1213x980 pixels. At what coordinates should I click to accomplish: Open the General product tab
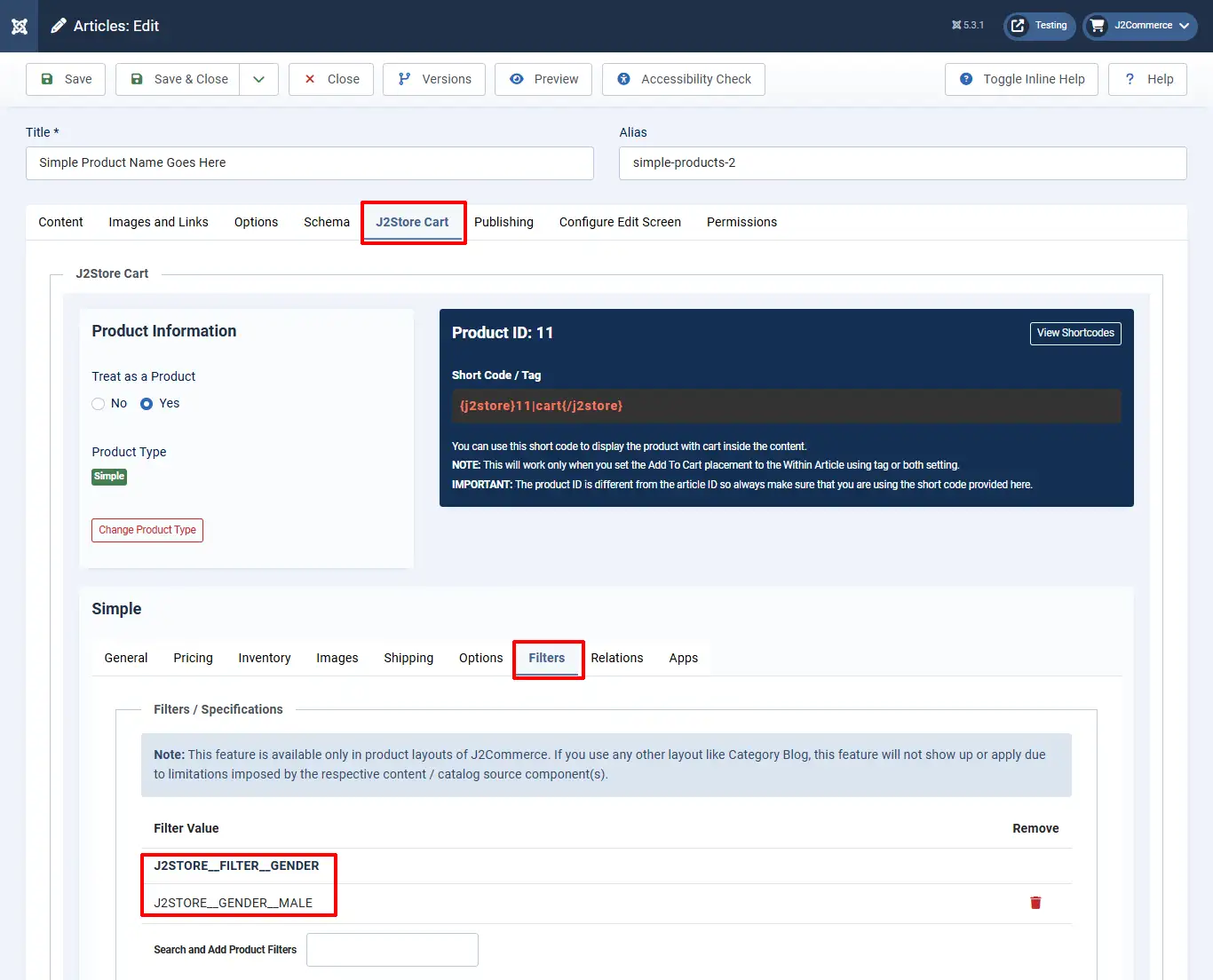tap(126, 658)
